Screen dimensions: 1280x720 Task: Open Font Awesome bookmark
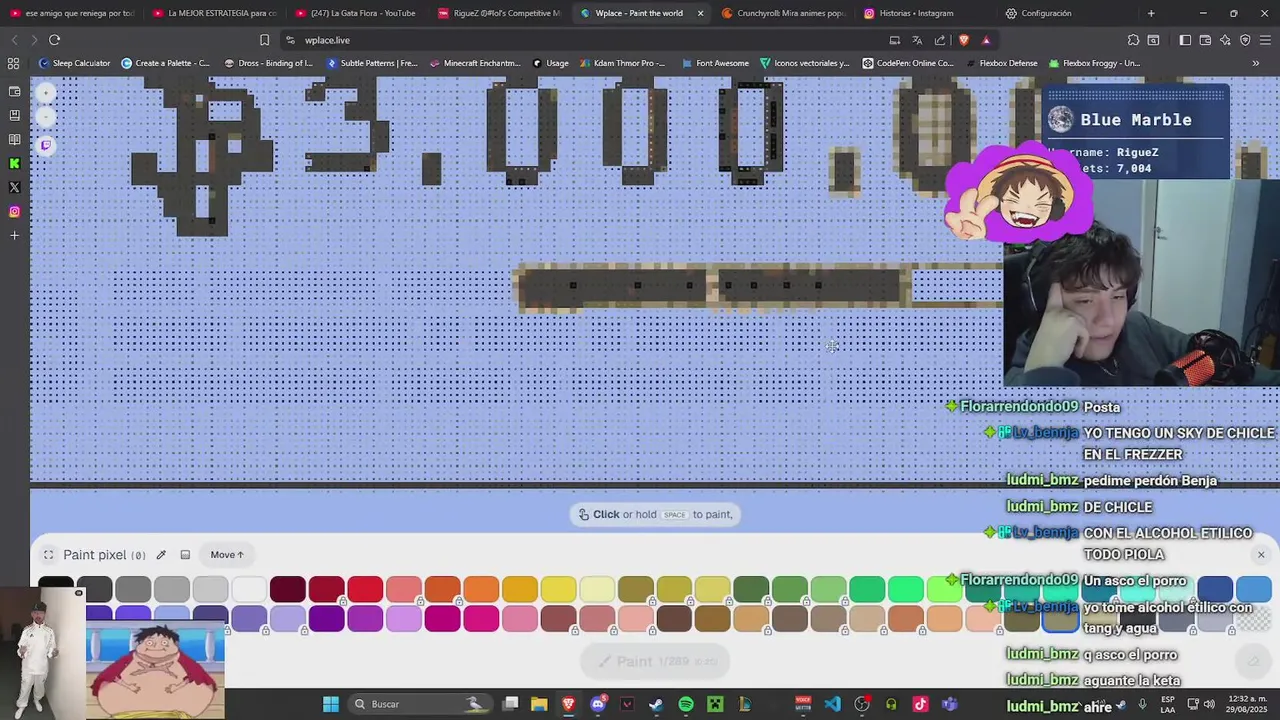click(716, 63)
